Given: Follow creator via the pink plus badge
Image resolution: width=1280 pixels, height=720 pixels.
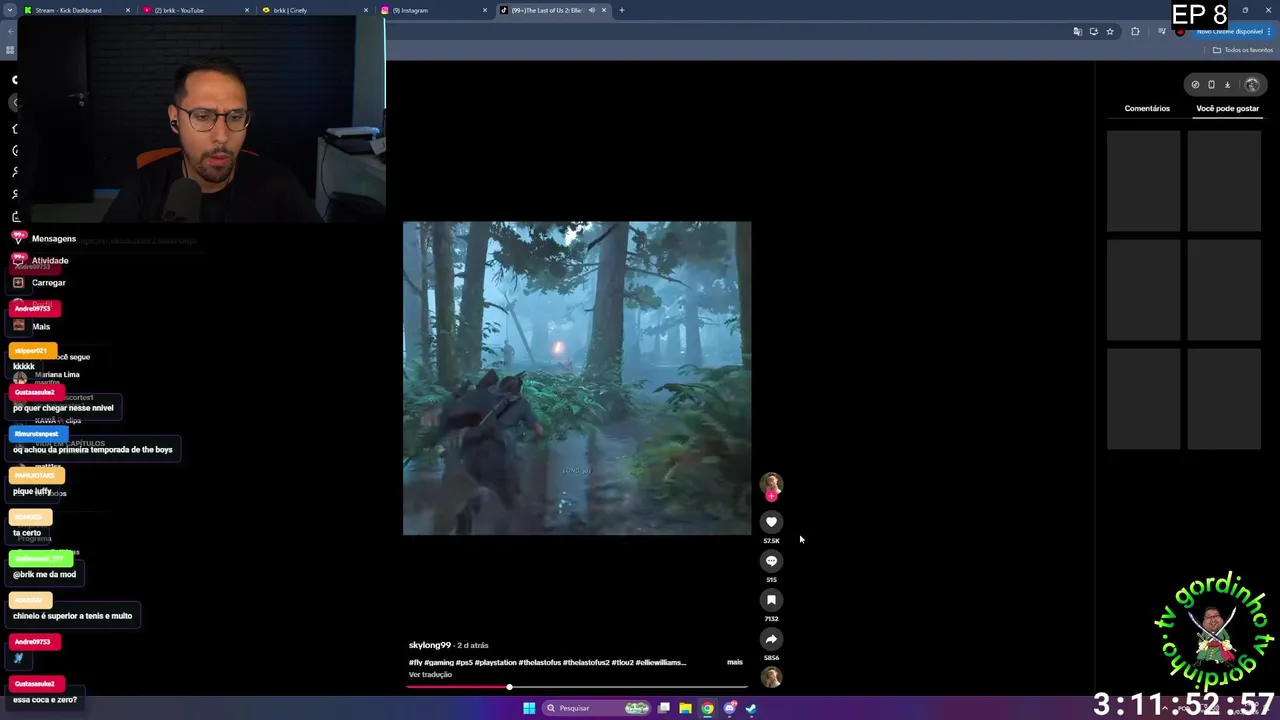Looking at the screenshot, I should [771, 496].
